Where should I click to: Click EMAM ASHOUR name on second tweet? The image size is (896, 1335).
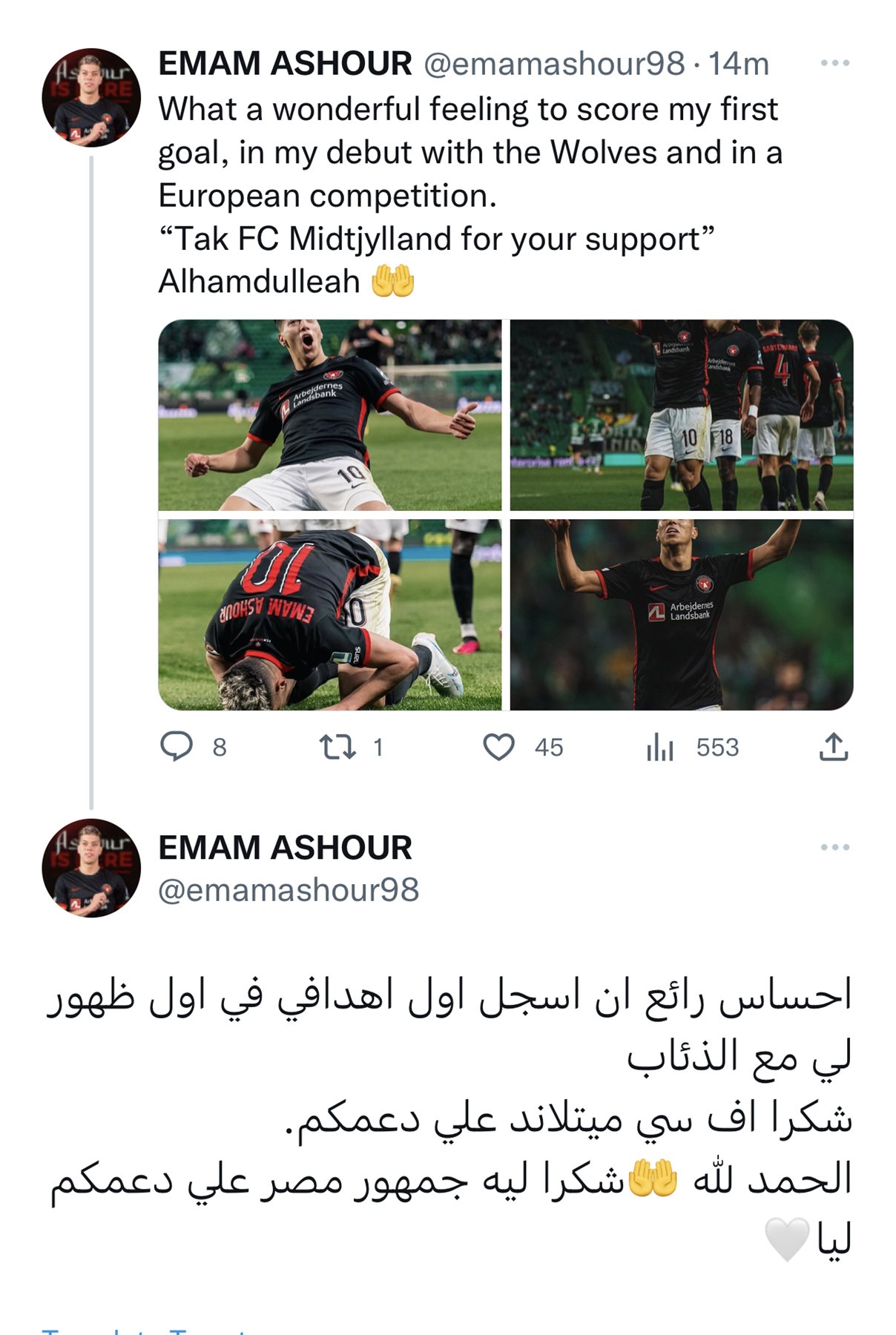pyautogui.click(x=285, y=848)
